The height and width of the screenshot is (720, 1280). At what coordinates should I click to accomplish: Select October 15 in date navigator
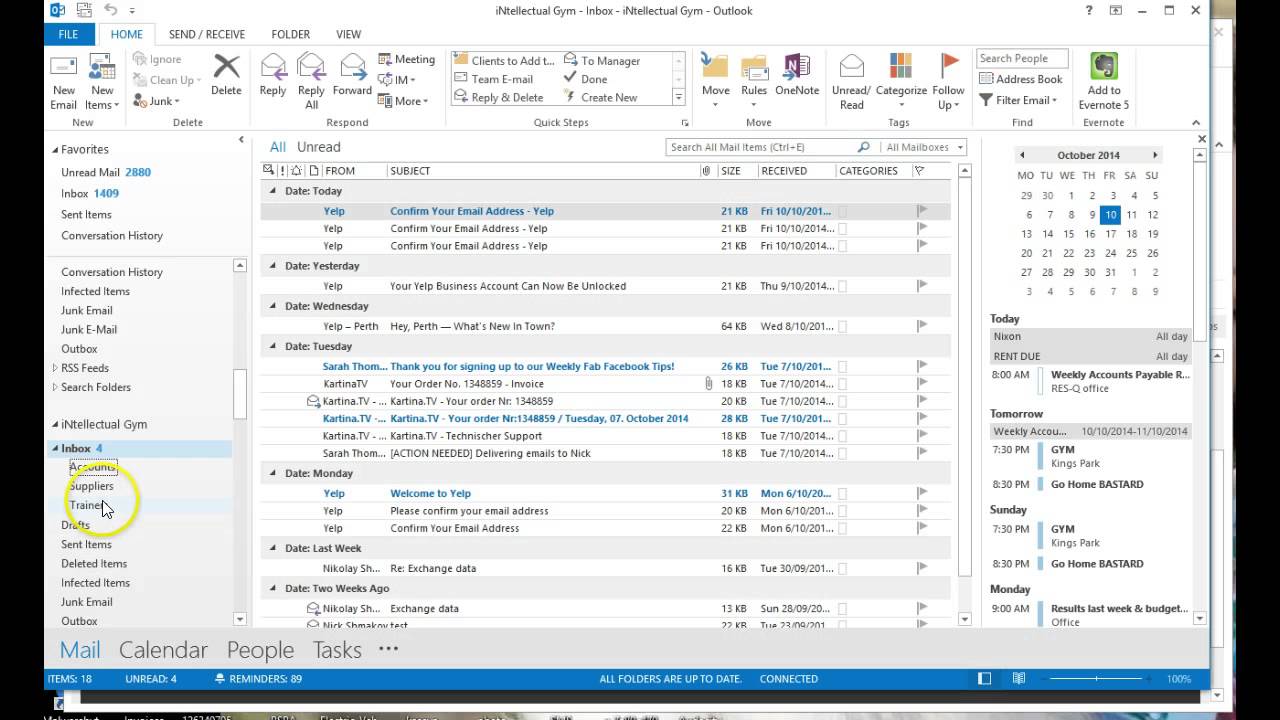1090,234
